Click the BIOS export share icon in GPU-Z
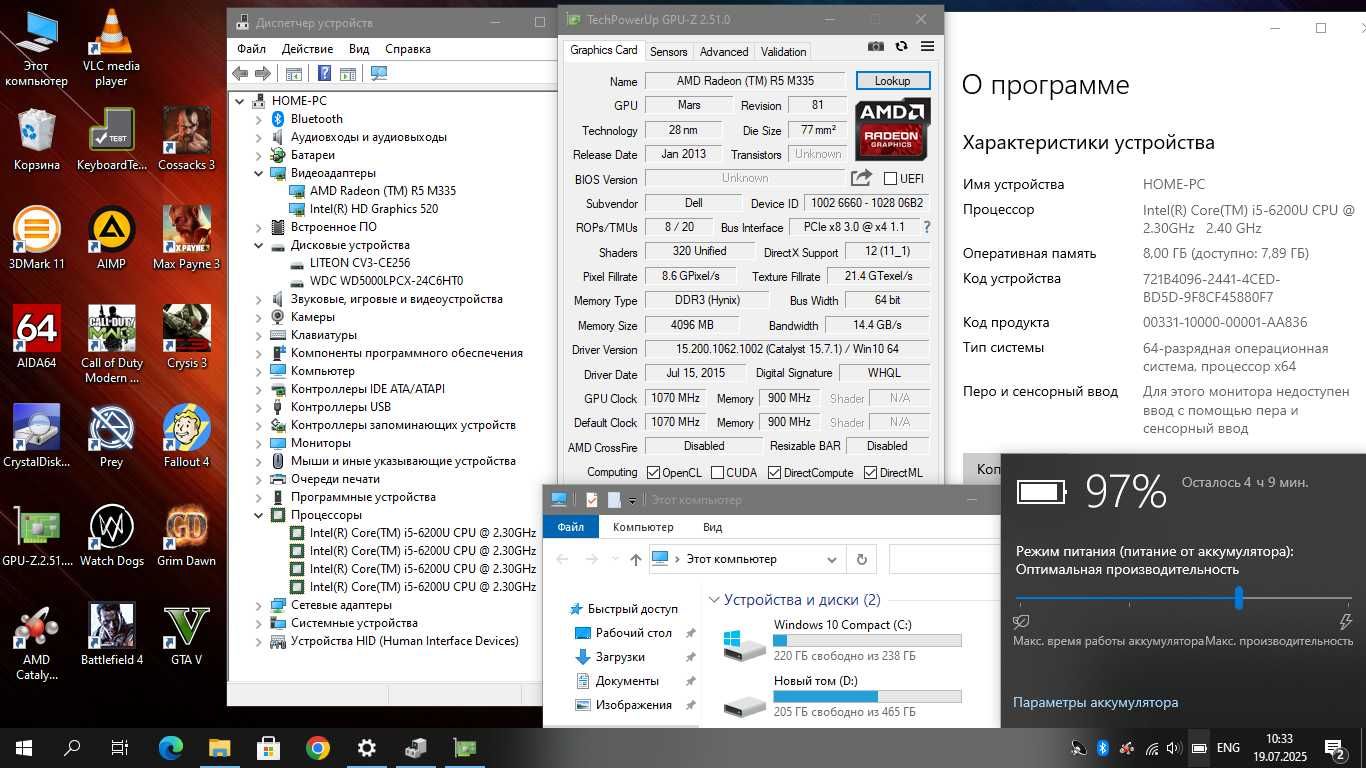1366x768 pixels. (x=861, y=178)
